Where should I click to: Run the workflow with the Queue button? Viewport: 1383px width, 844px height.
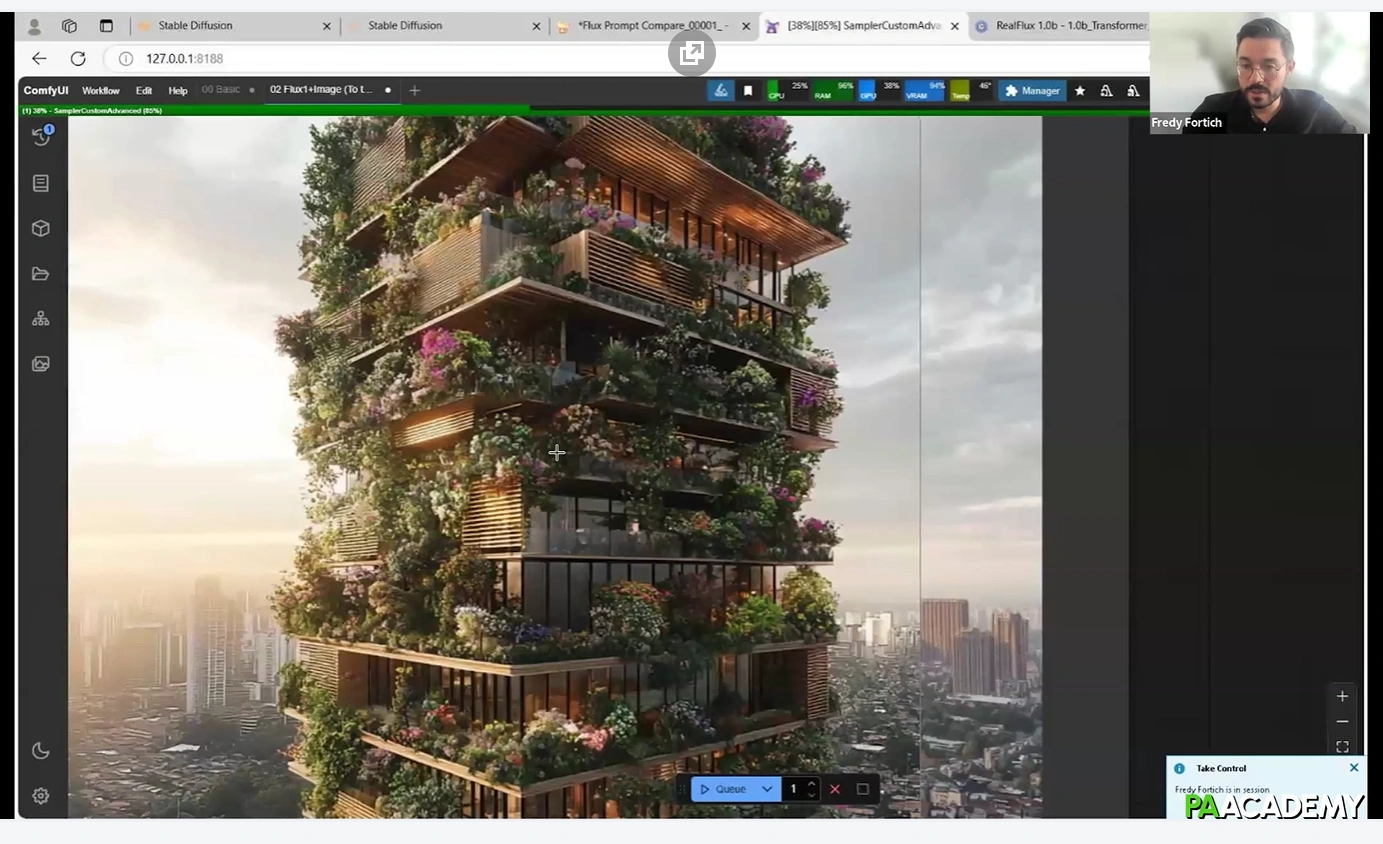pyautogui.click(x=727, y=789)
